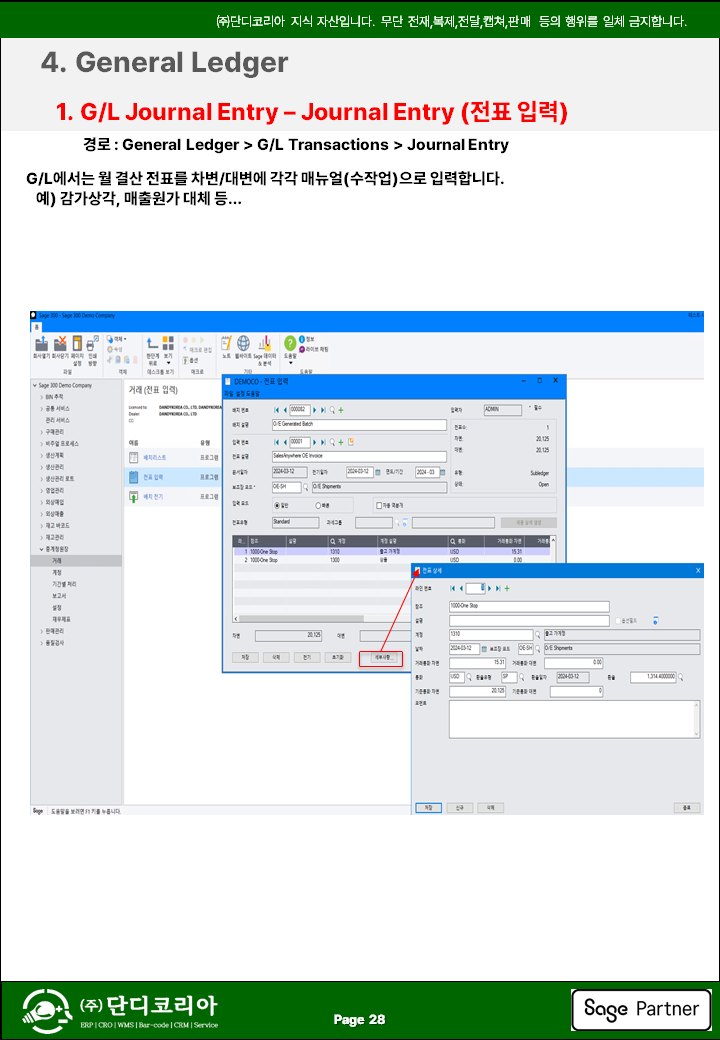Open the 전표 입력 program link
Viewport: 720px width, 1040px height.
[x=153, y=478]
